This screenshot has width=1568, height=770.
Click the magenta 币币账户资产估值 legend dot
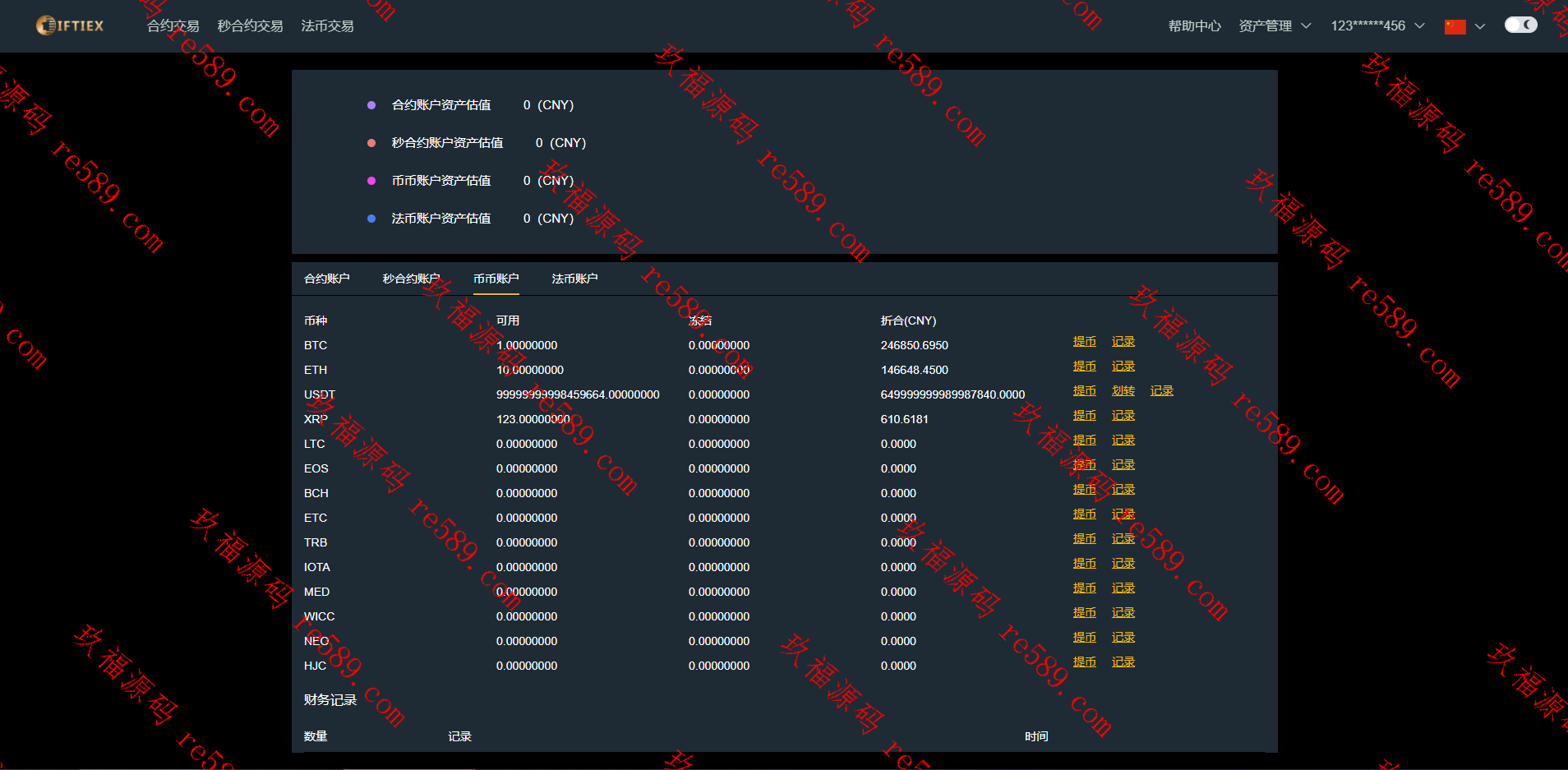click(x=371, y=181)
